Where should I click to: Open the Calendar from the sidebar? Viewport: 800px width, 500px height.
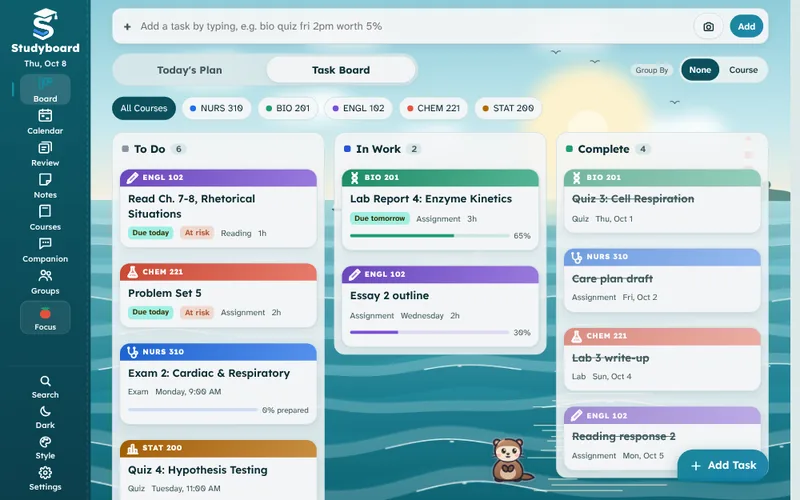(45, 116)
